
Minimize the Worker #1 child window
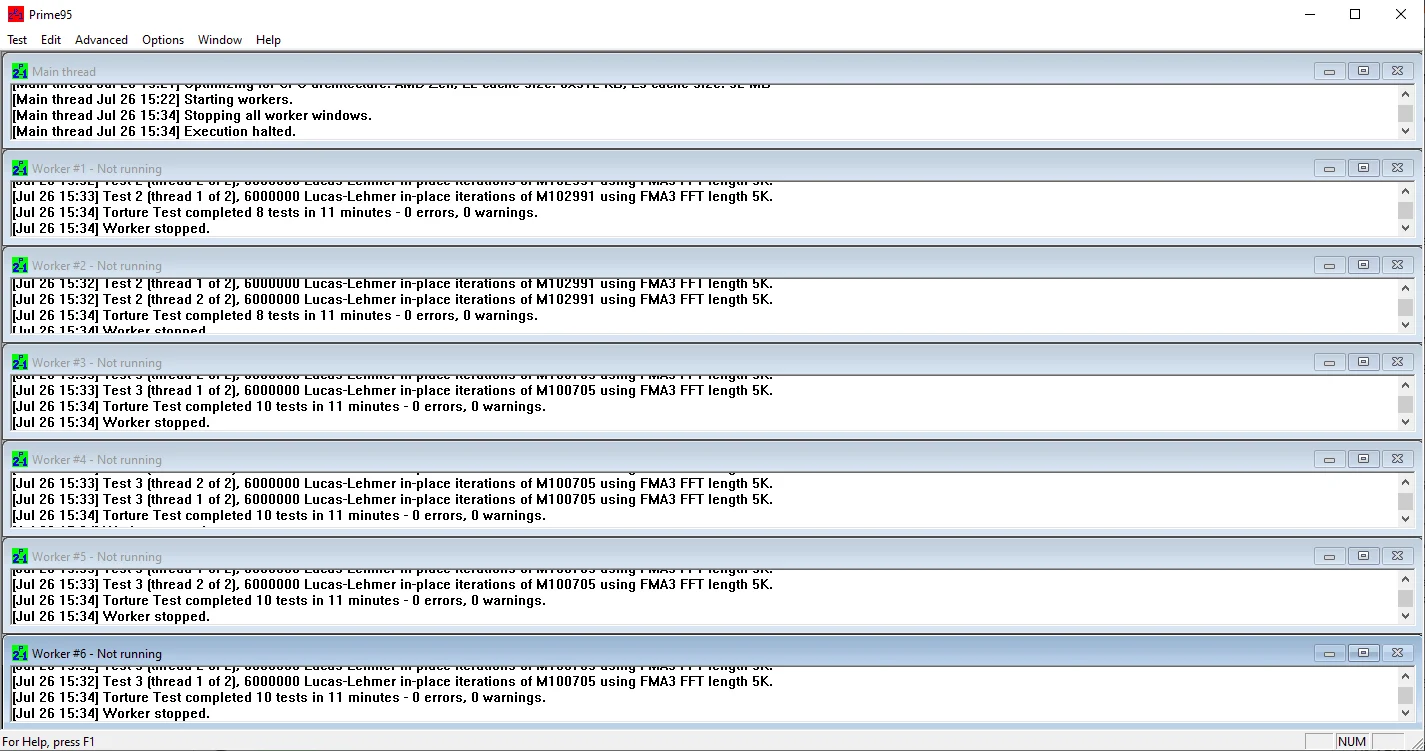point(1329,168)
